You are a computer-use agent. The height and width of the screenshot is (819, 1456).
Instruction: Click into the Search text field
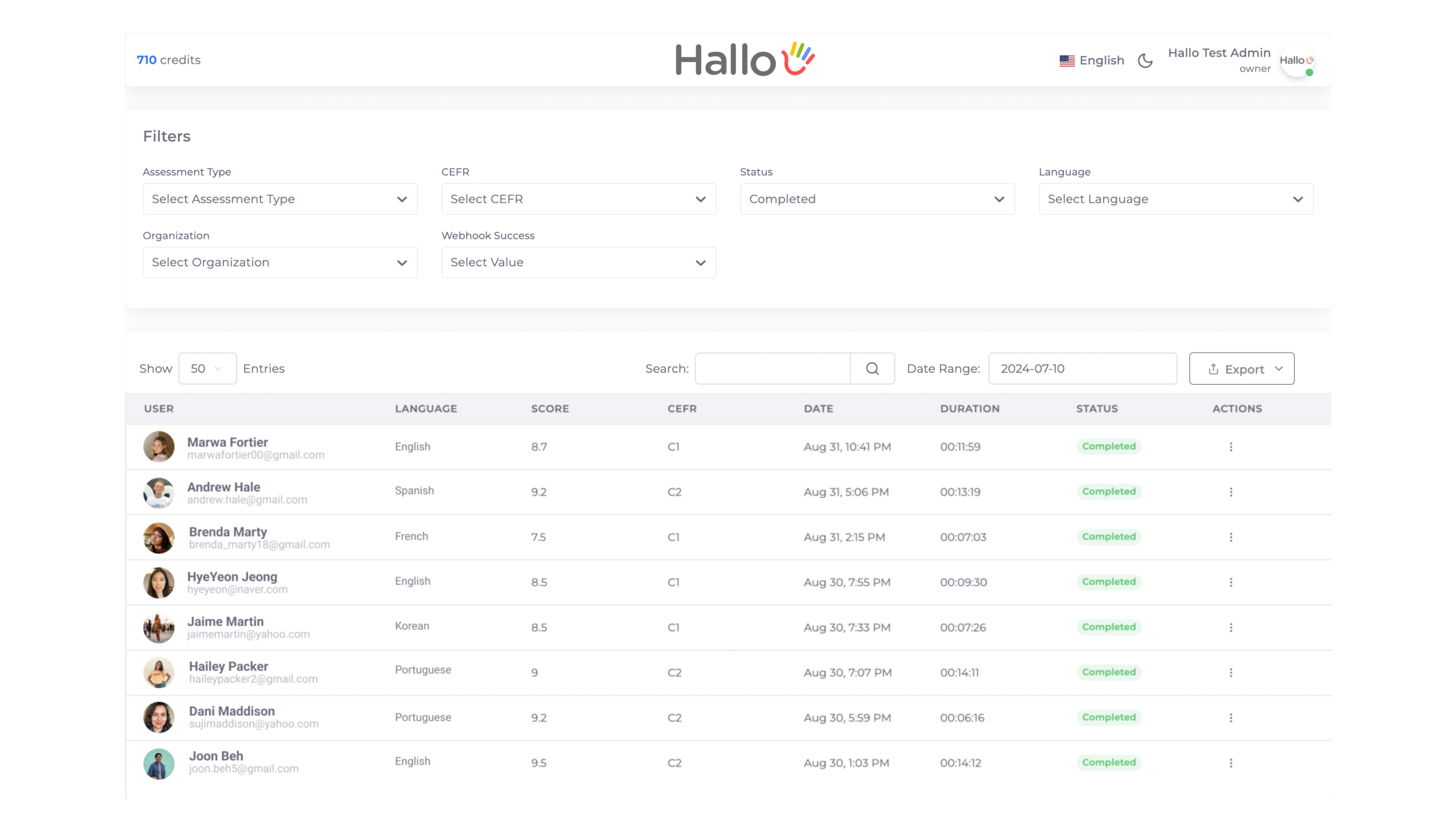pos(772,368)
